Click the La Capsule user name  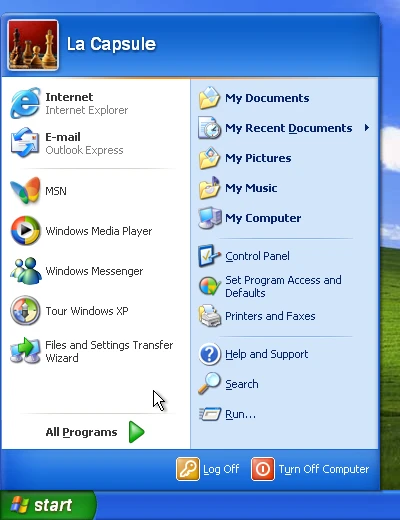point(111,44)
